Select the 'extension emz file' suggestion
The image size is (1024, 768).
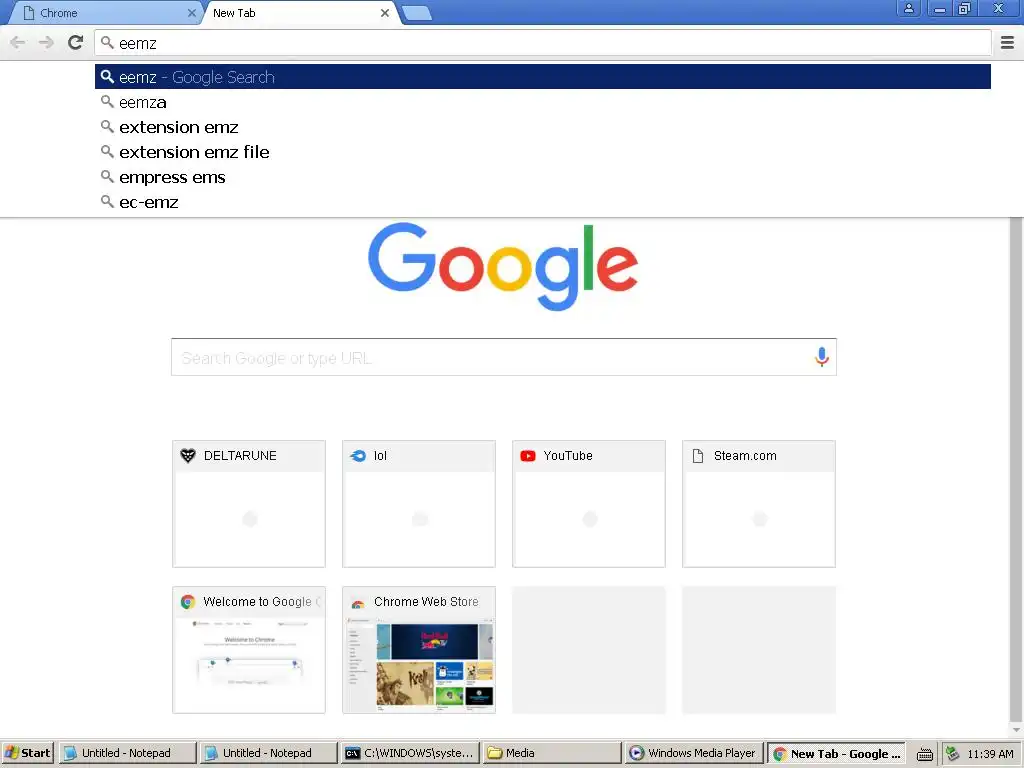(543, 152)
